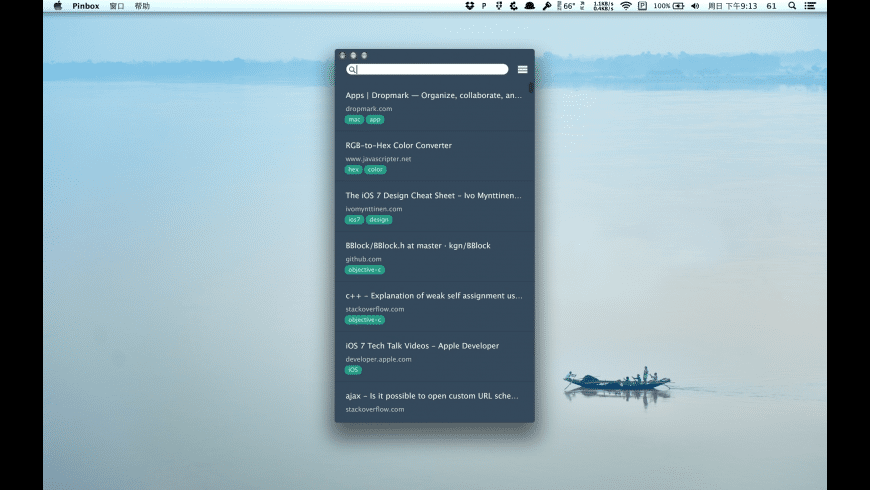Click developer.apple.com domain text

(378, 359)
